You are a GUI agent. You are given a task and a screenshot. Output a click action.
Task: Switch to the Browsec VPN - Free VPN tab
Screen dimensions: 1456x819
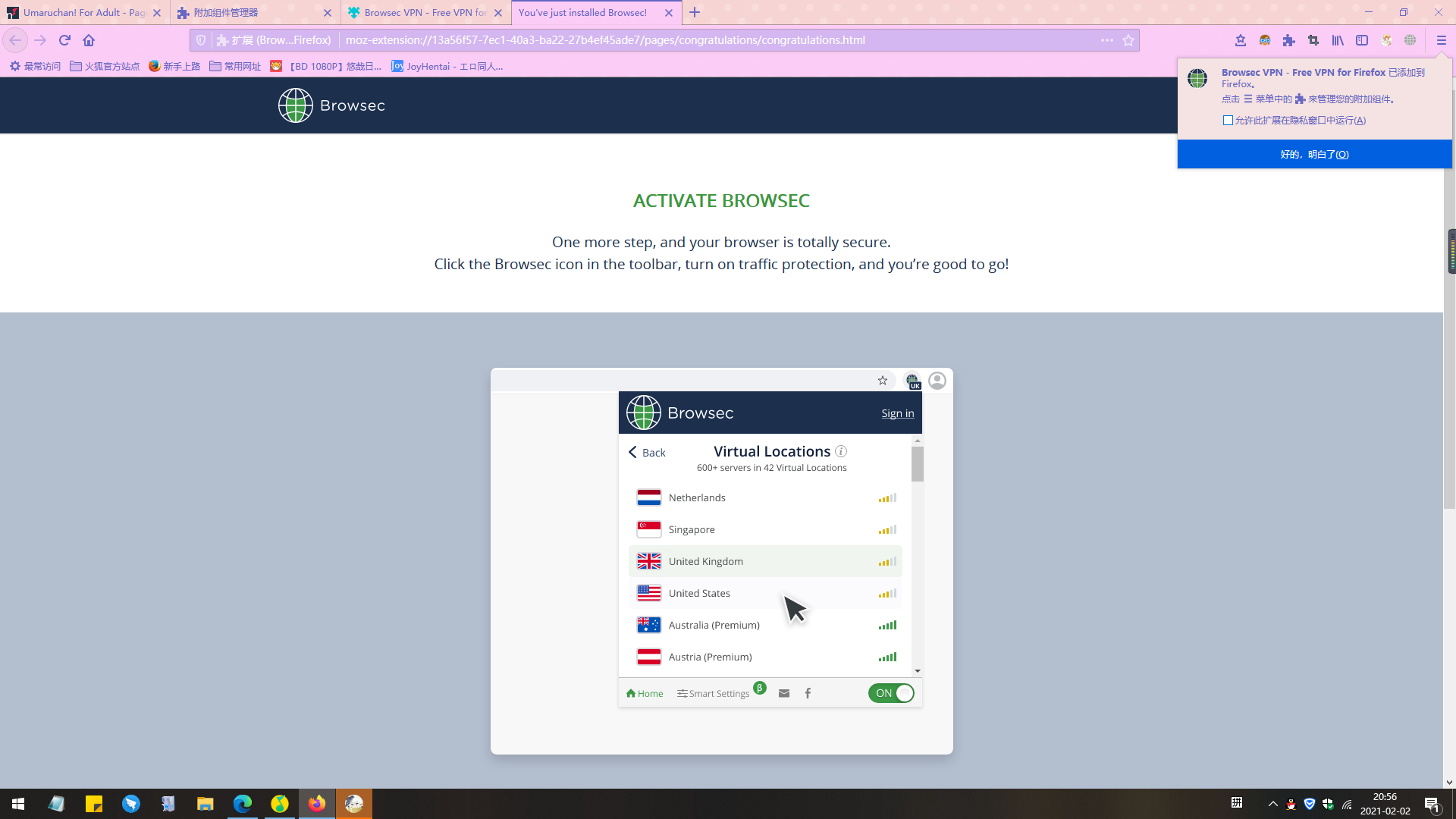tap(426, 13)
